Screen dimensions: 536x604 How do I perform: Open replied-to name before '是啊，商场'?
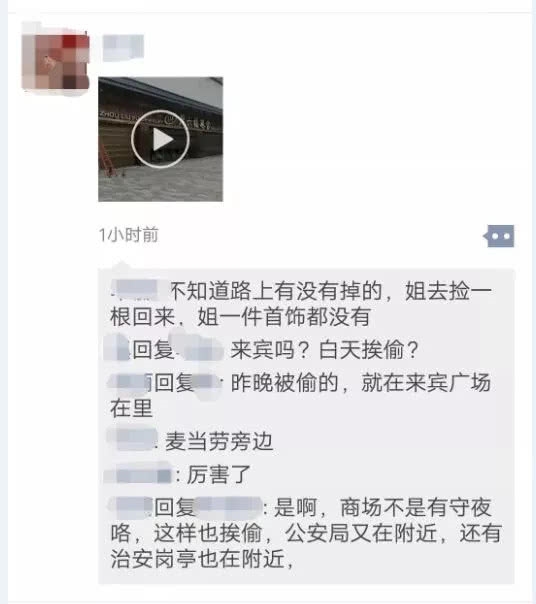pyautogui.click(x=229, y=507)
